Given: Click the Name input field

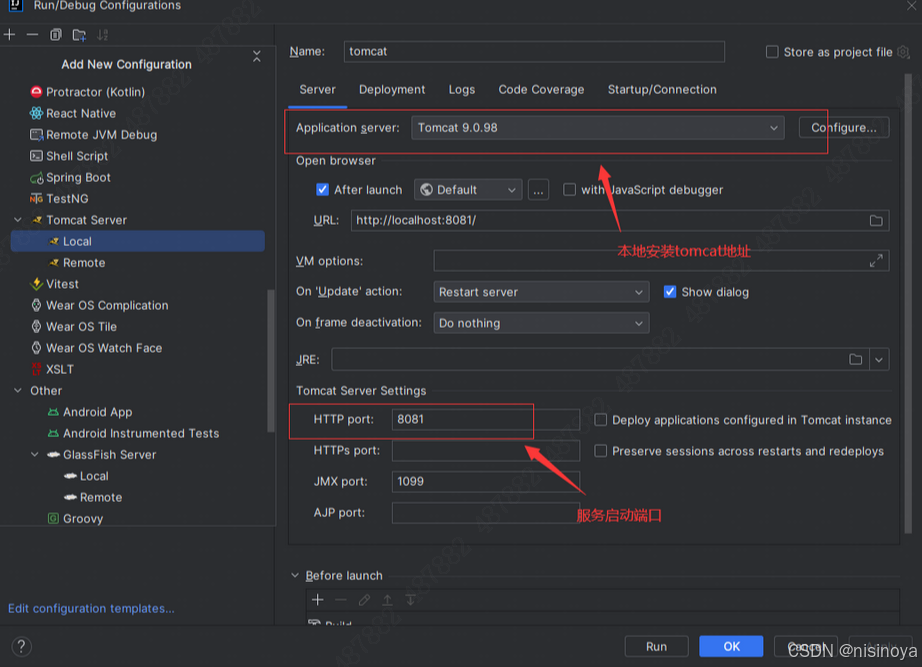Looking at the screenshot, I should [x=534, y=52].
